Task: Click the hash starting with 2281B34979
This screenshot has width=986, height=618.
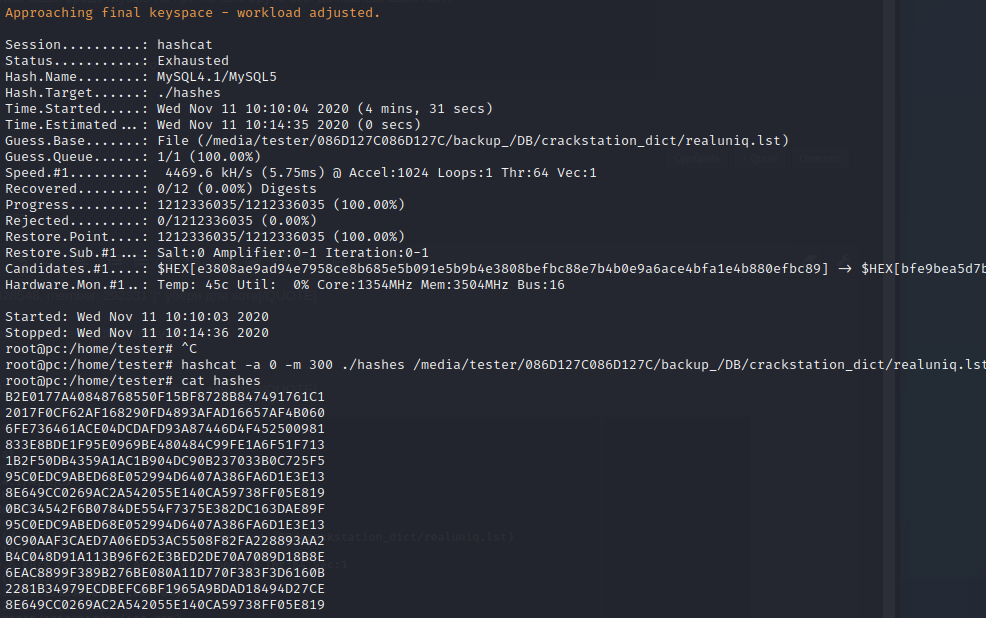Action: [164, 589]
